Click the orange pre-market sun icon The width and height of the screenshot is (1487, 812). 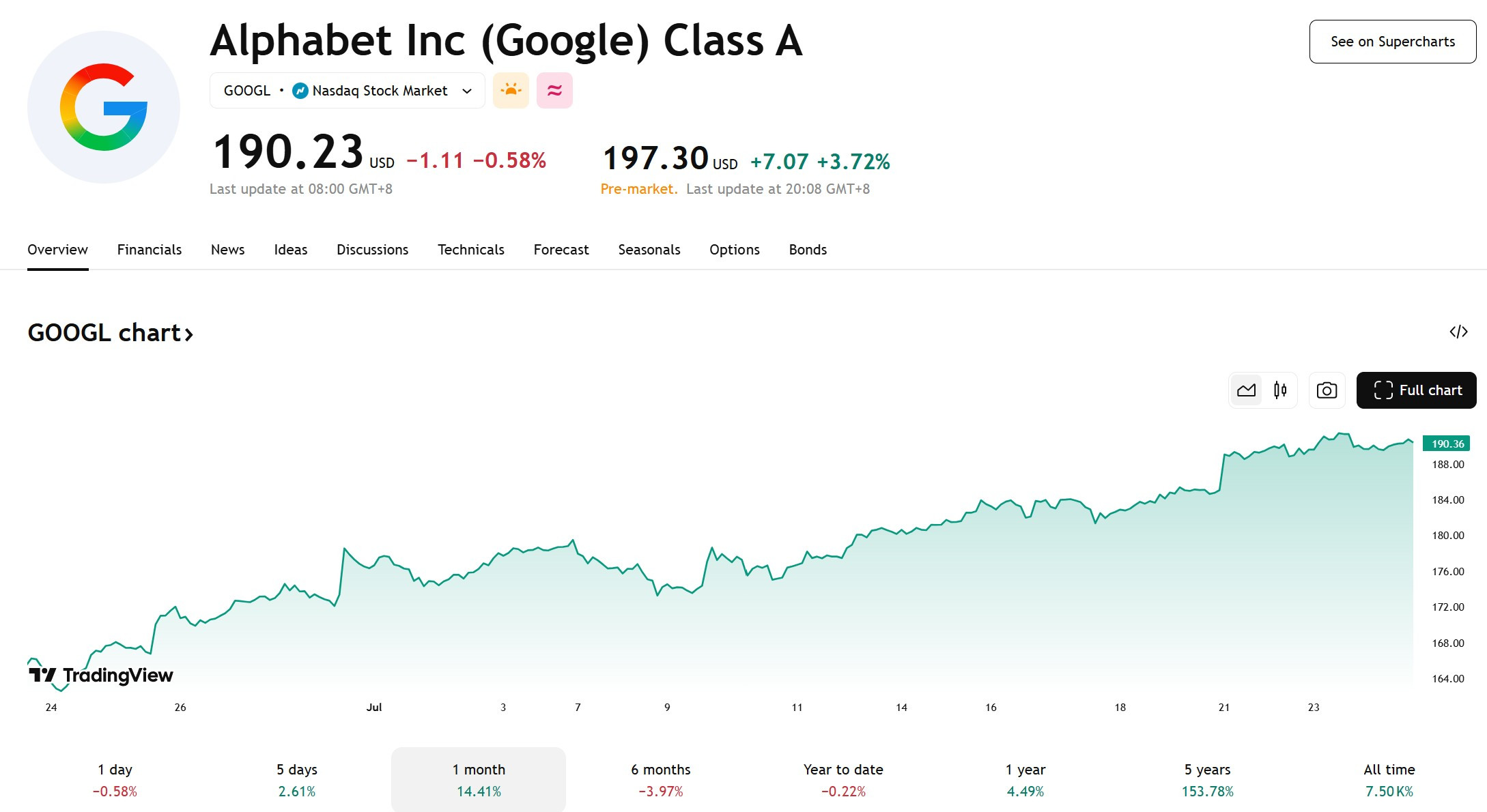(x=511, y=90)
